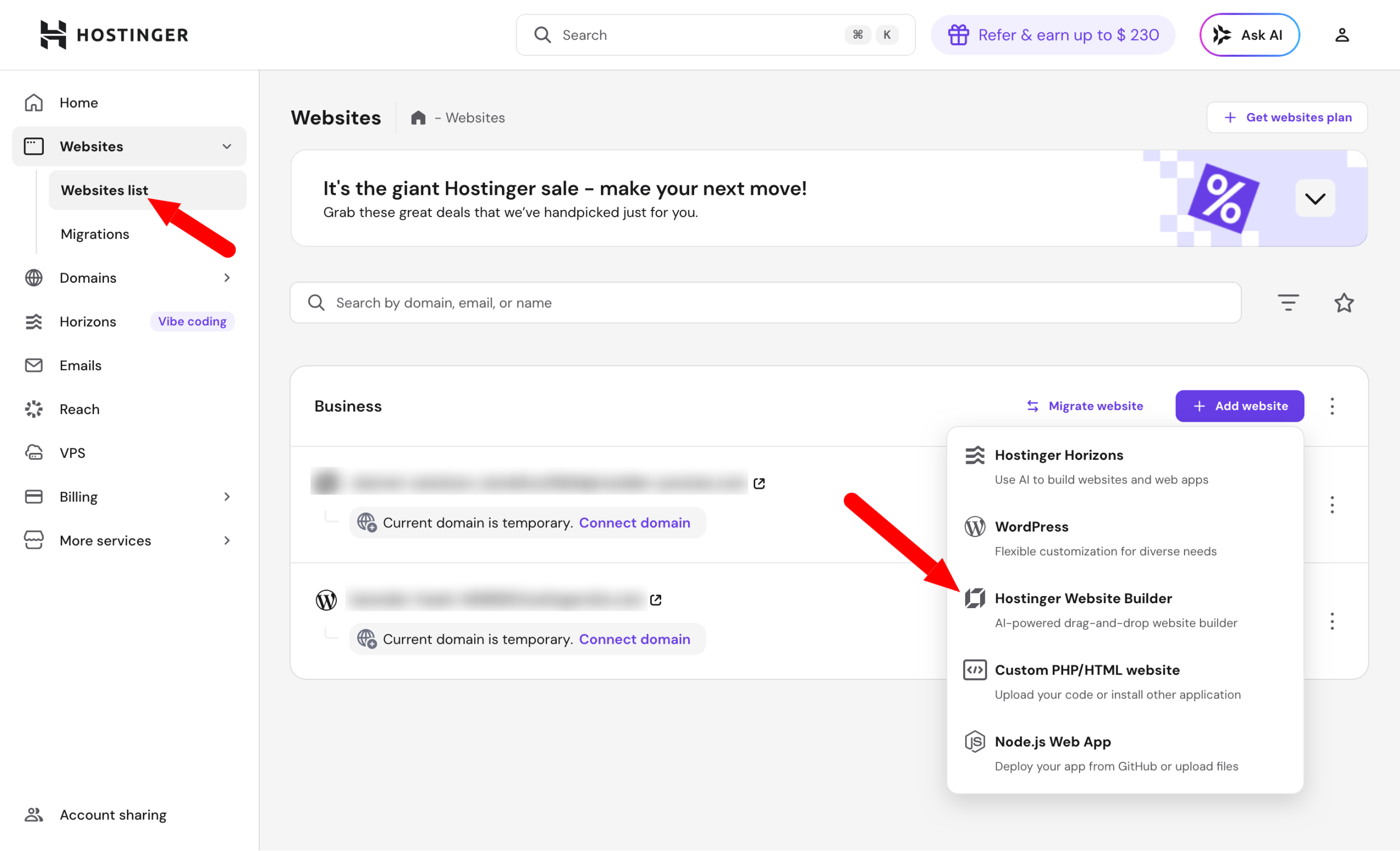Click Connect domain for first website
The width and height of the screenshot is (1400, 851).
click(x=635, y=523)
